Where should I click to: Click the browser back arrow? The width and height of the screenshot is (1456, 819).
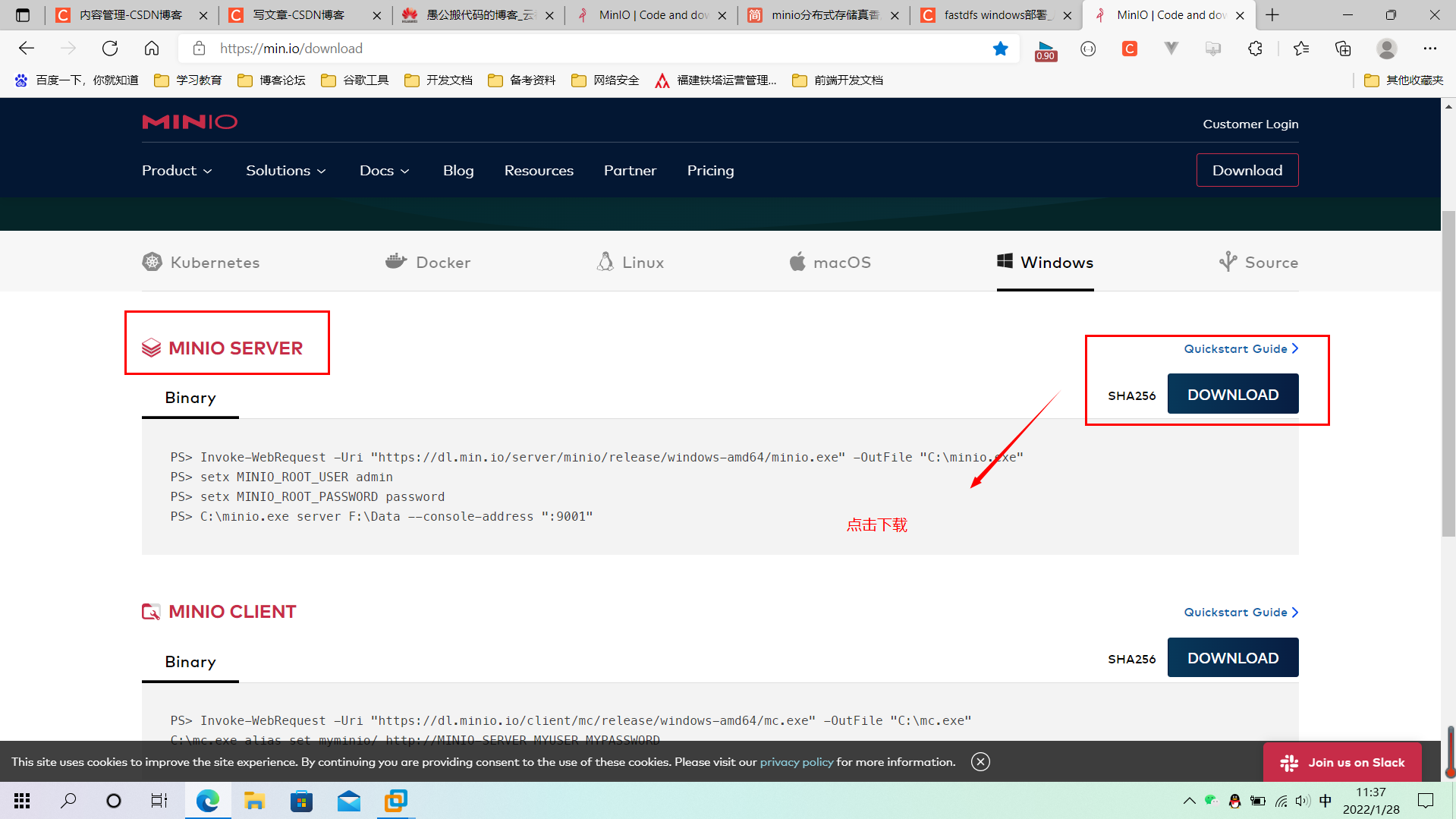[x=27, y=49]
